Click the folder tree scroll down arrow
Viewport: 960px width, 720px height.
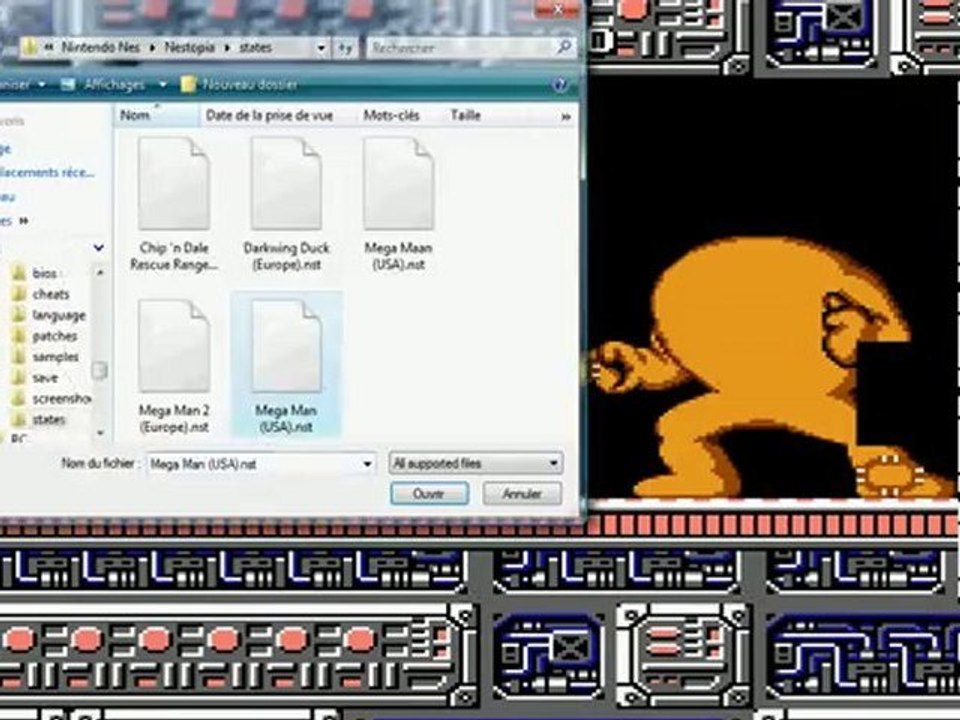pyautogui.click(x=99, y=432)
